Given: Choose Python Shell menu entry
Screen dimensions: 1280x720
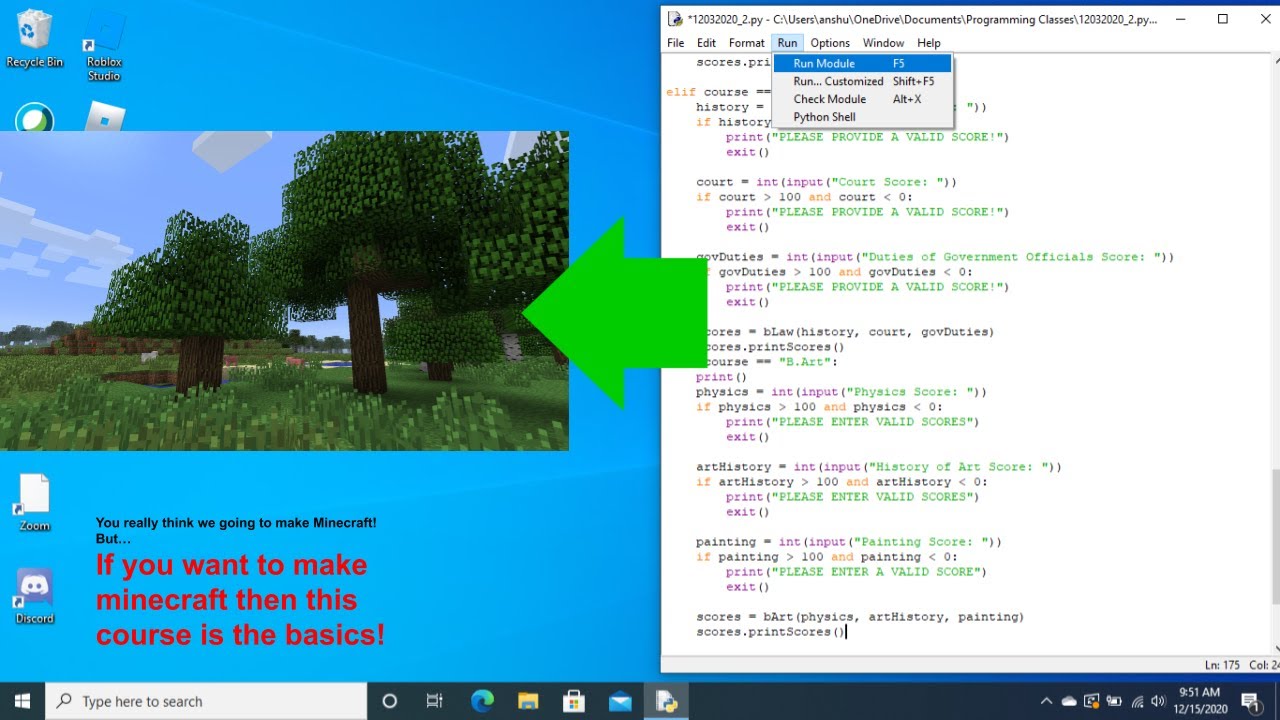Looking at the screenshot, I should [863, 117].
